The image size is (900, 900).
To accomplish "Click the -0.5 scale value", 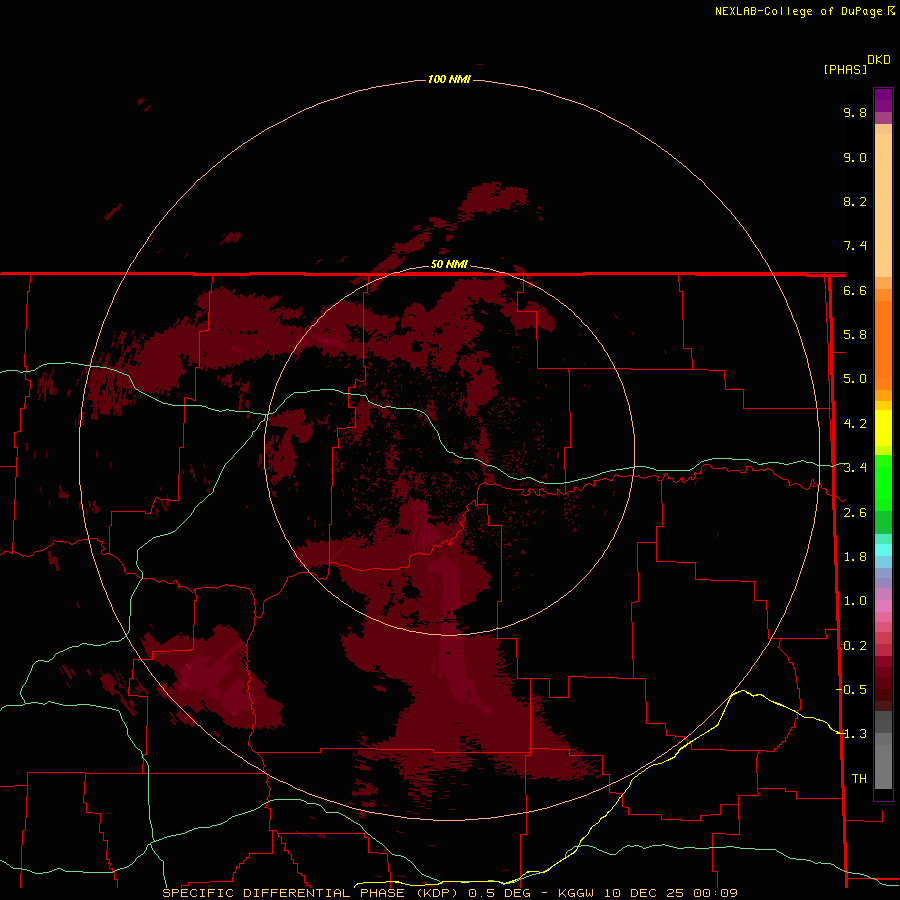I will tap(851, 689).
